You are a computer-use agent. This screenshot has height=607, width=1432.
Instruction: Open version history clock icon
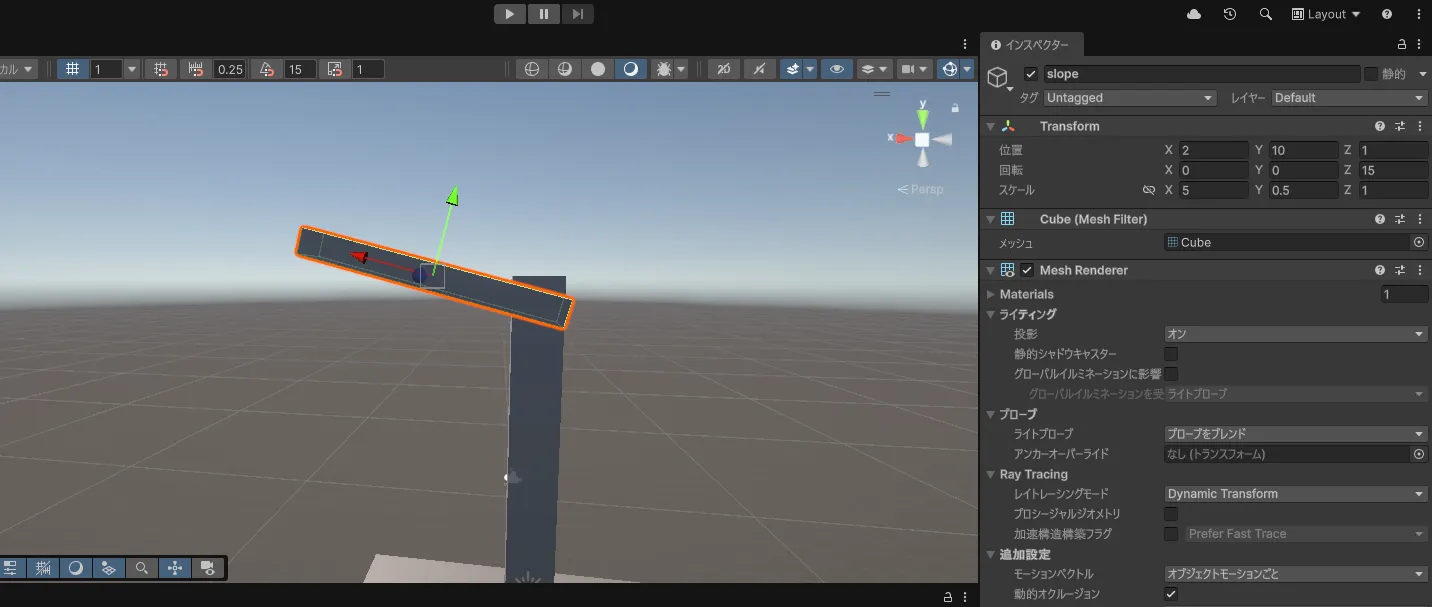coord(1230,14)
